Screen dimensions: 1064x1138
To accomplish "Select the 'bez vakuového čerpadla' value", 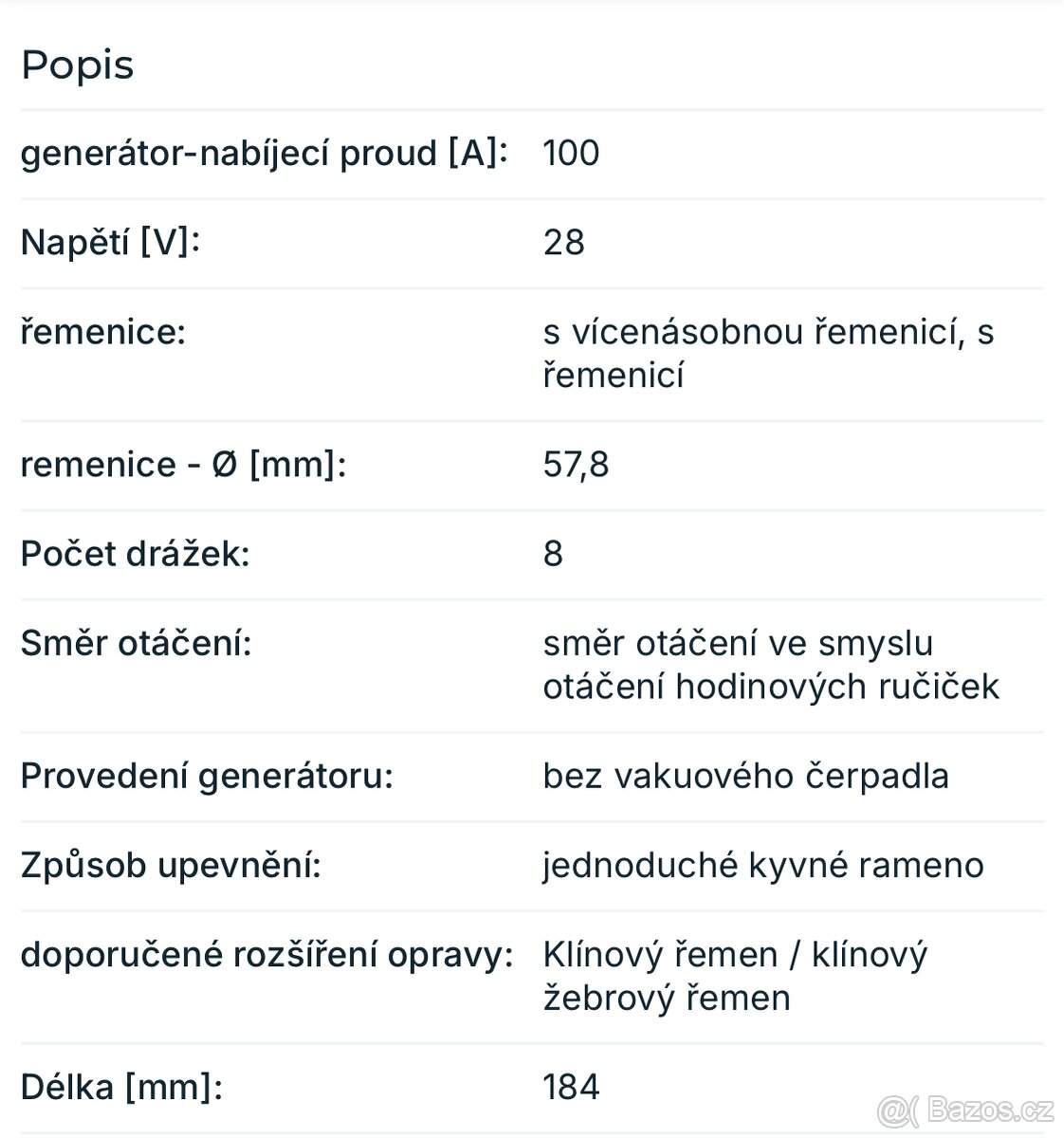I will coord(745,776).
